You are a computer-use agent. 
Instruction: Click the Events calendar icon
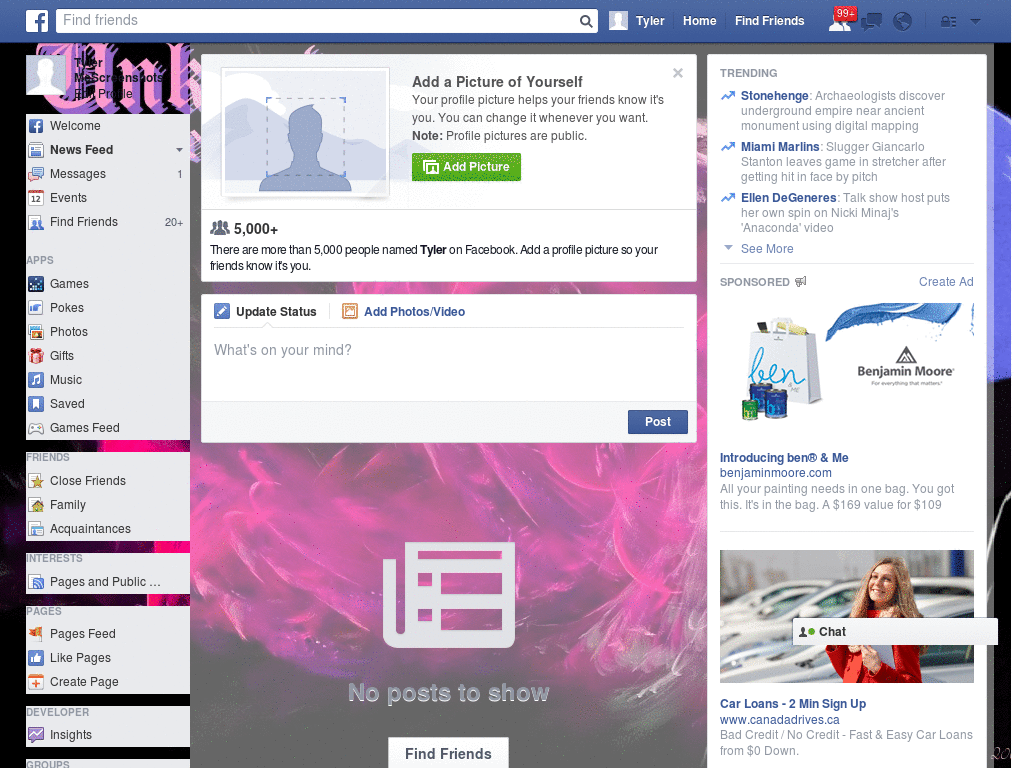36,198
